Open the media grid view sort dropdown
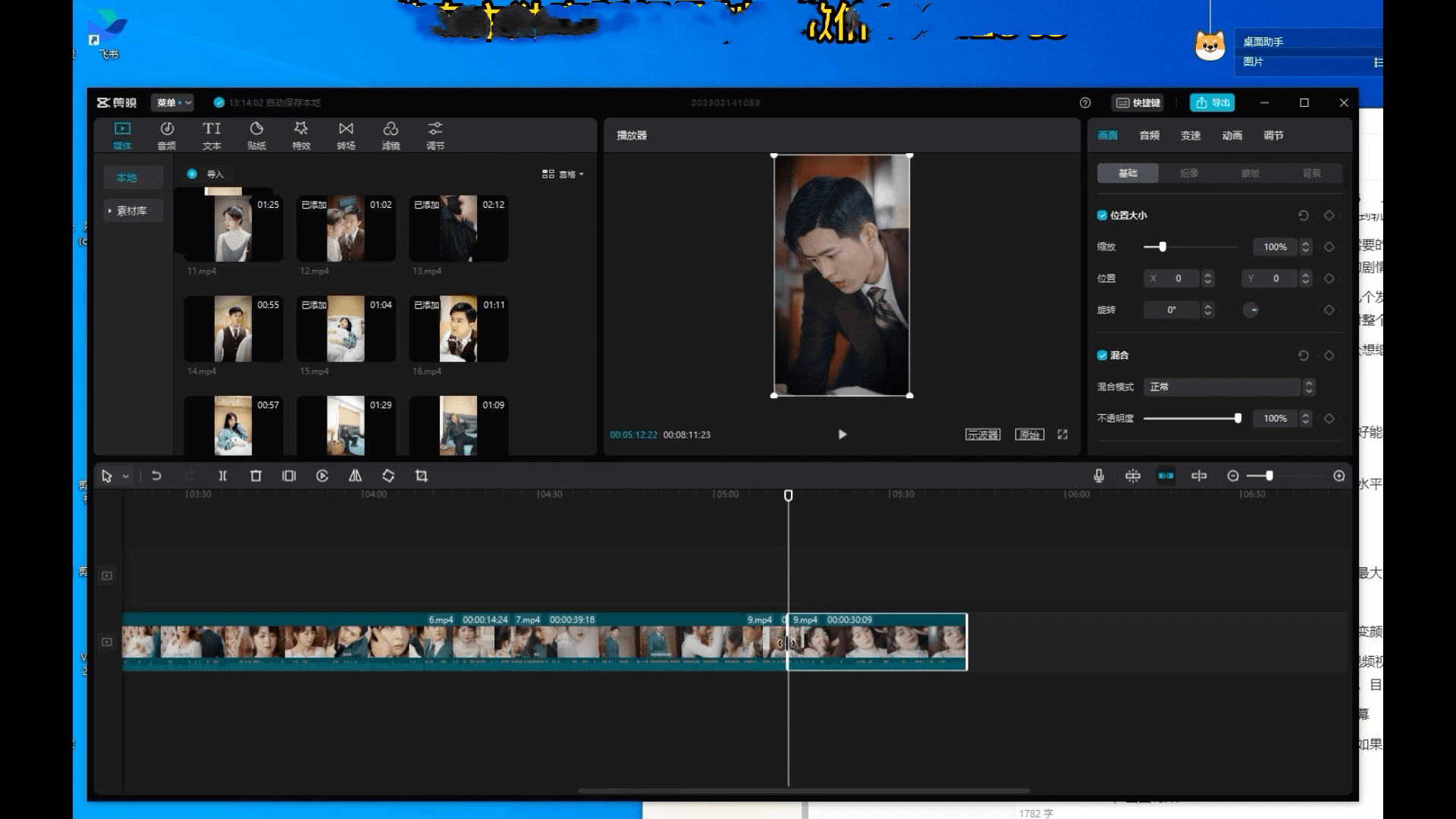This screenshot has width=1456, height=819. [x=563, y=174]
